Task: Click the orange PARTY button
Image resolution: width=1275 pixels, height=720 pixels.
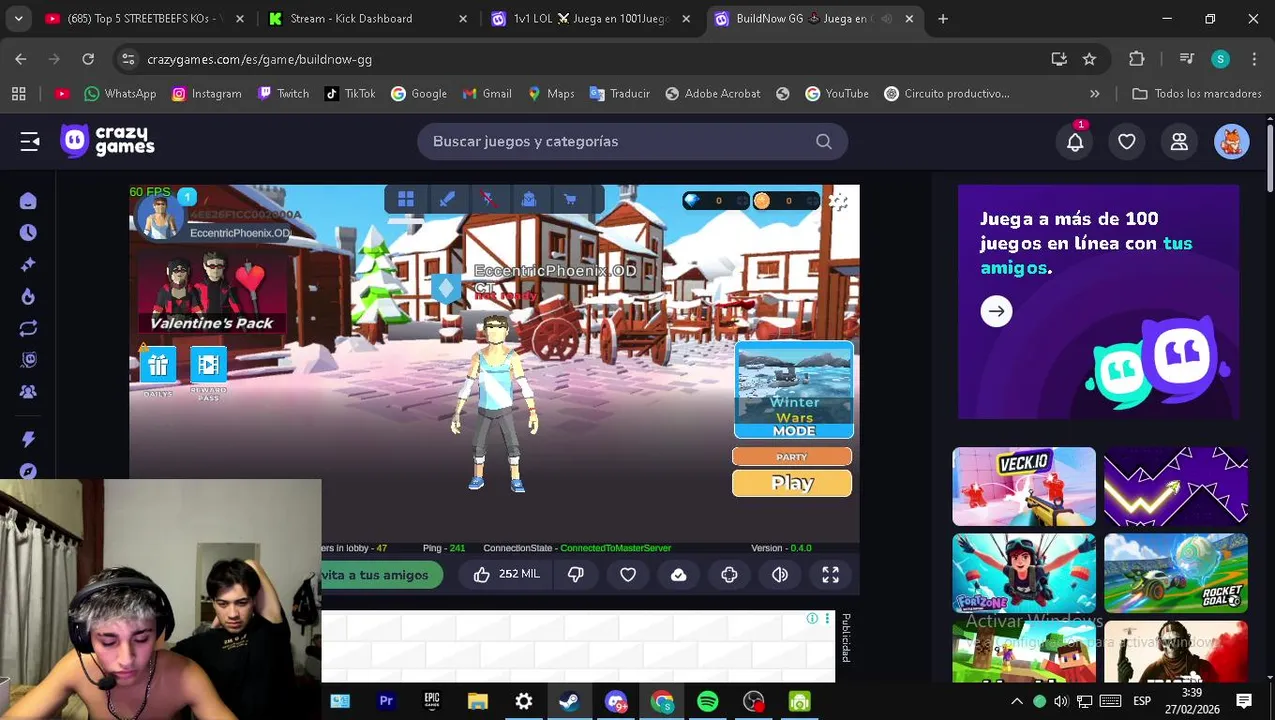Action: [792, 457]
